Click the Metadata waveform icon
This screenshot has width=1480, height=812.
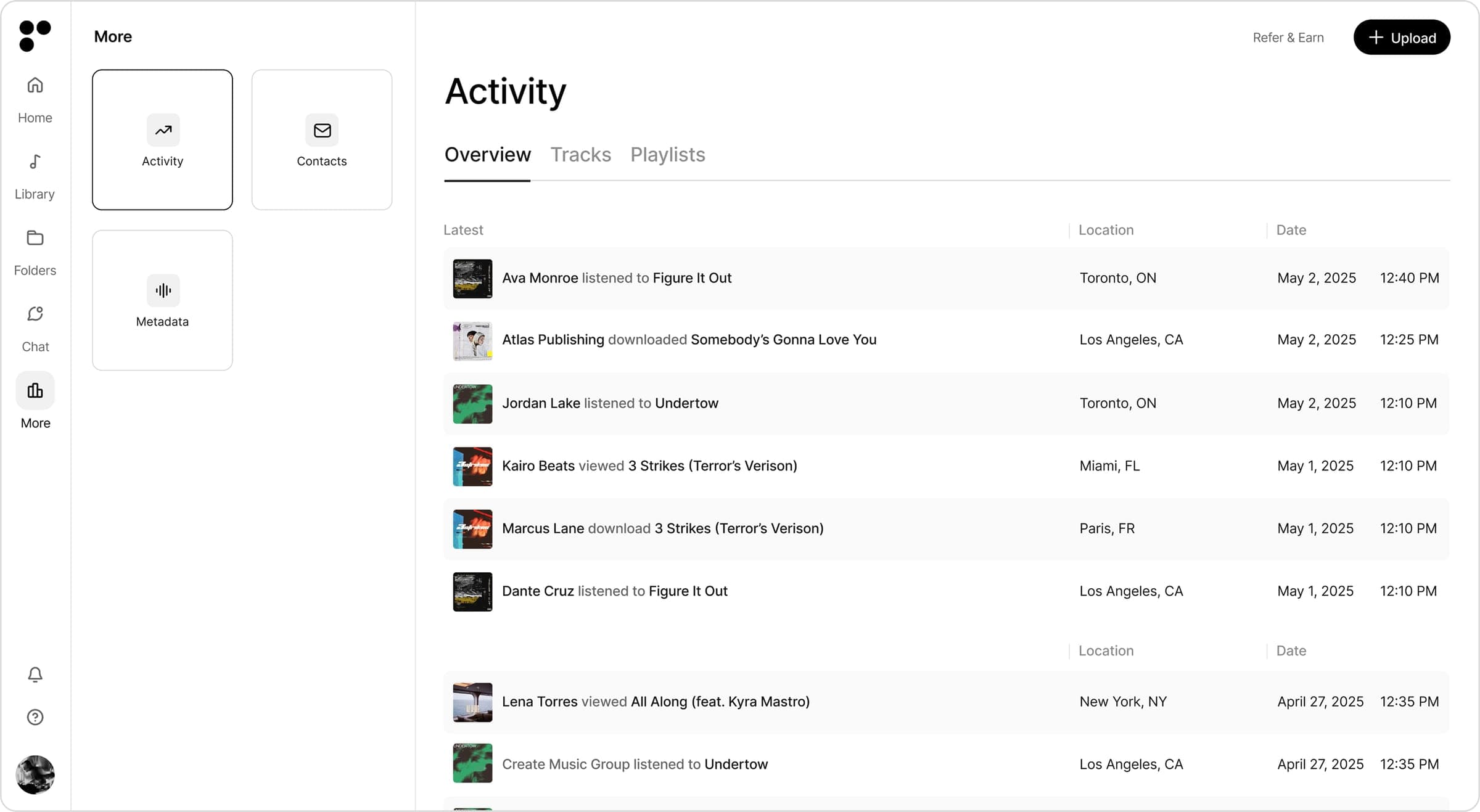[x=163, y=290]
